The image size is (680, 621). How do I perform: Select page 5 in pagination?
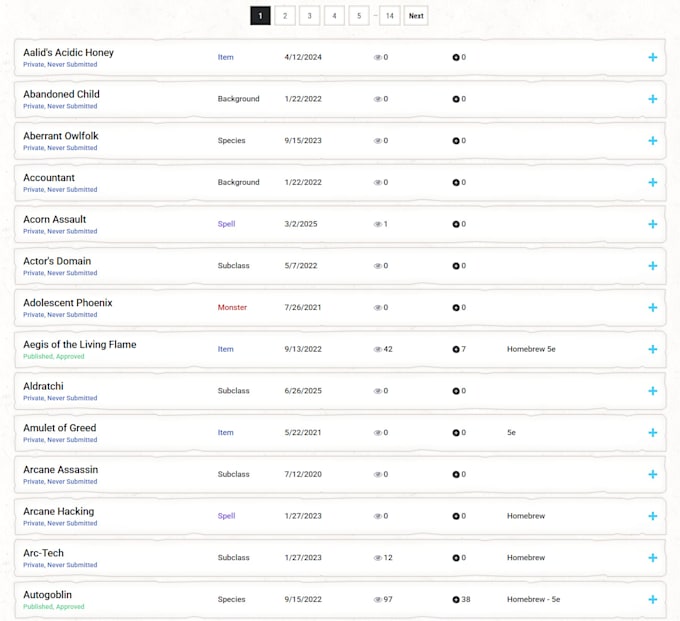(x=359, y=16)
